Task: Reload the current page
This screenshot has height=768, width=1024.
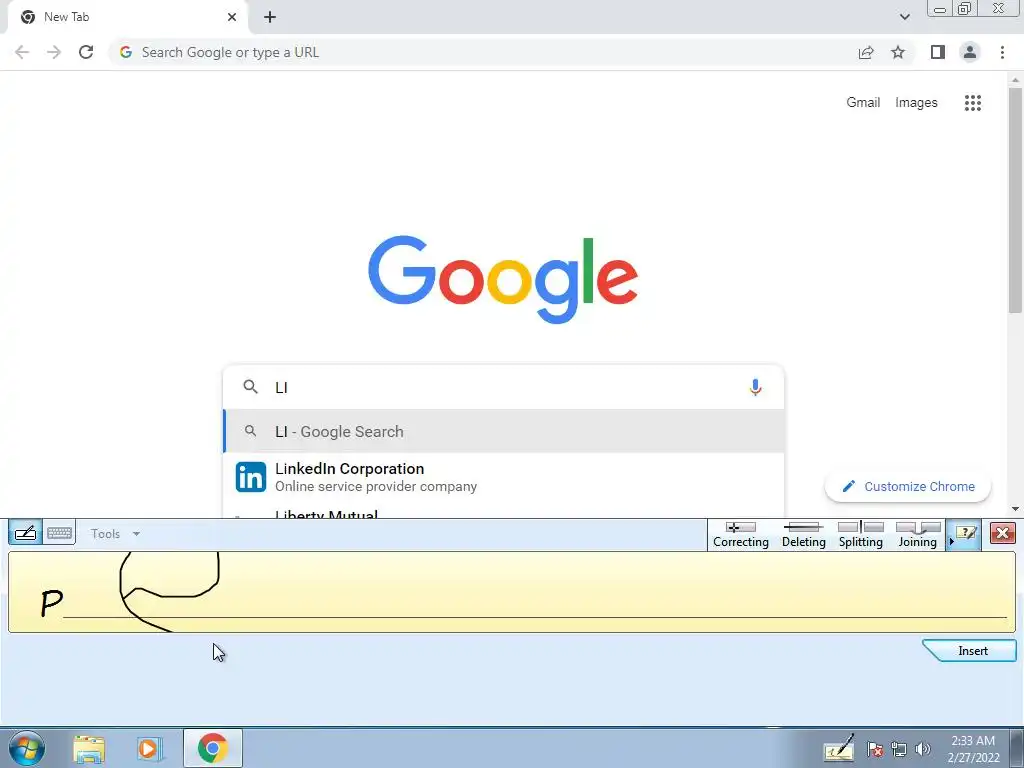Action: (86, 52)
